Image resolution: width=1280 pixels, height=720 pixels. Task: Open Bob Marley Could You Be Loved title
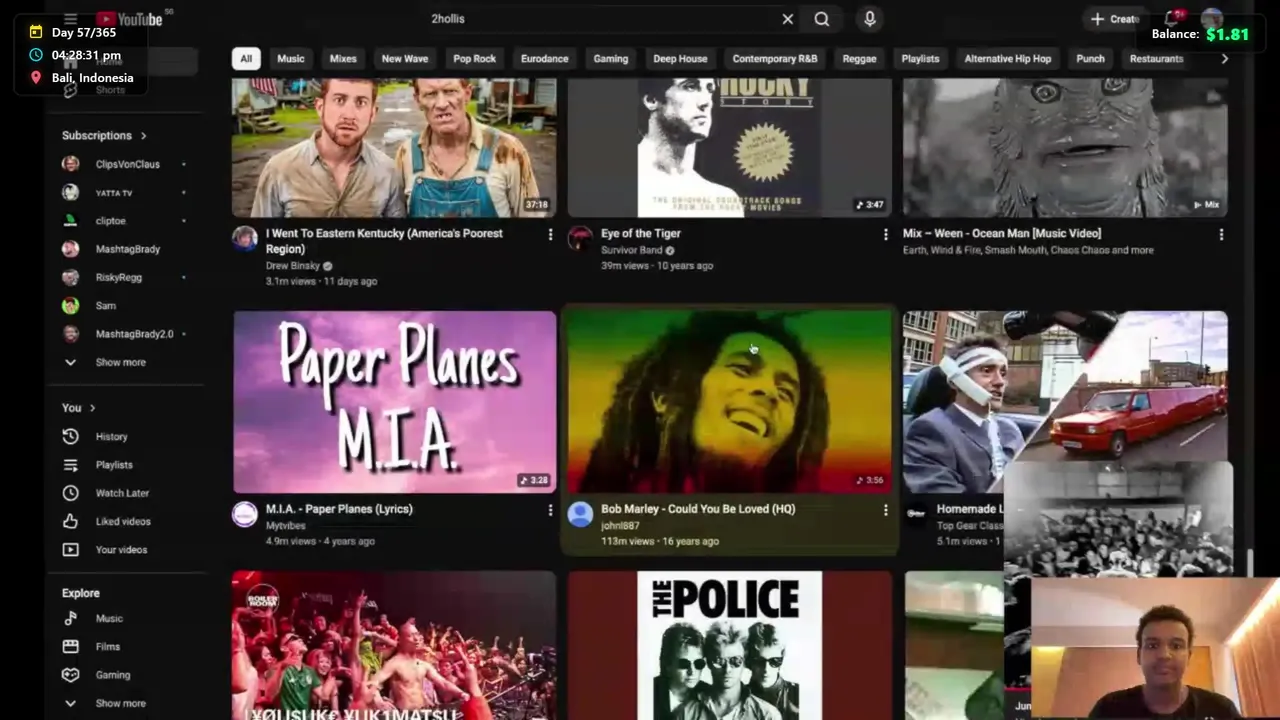coord(698,509)
